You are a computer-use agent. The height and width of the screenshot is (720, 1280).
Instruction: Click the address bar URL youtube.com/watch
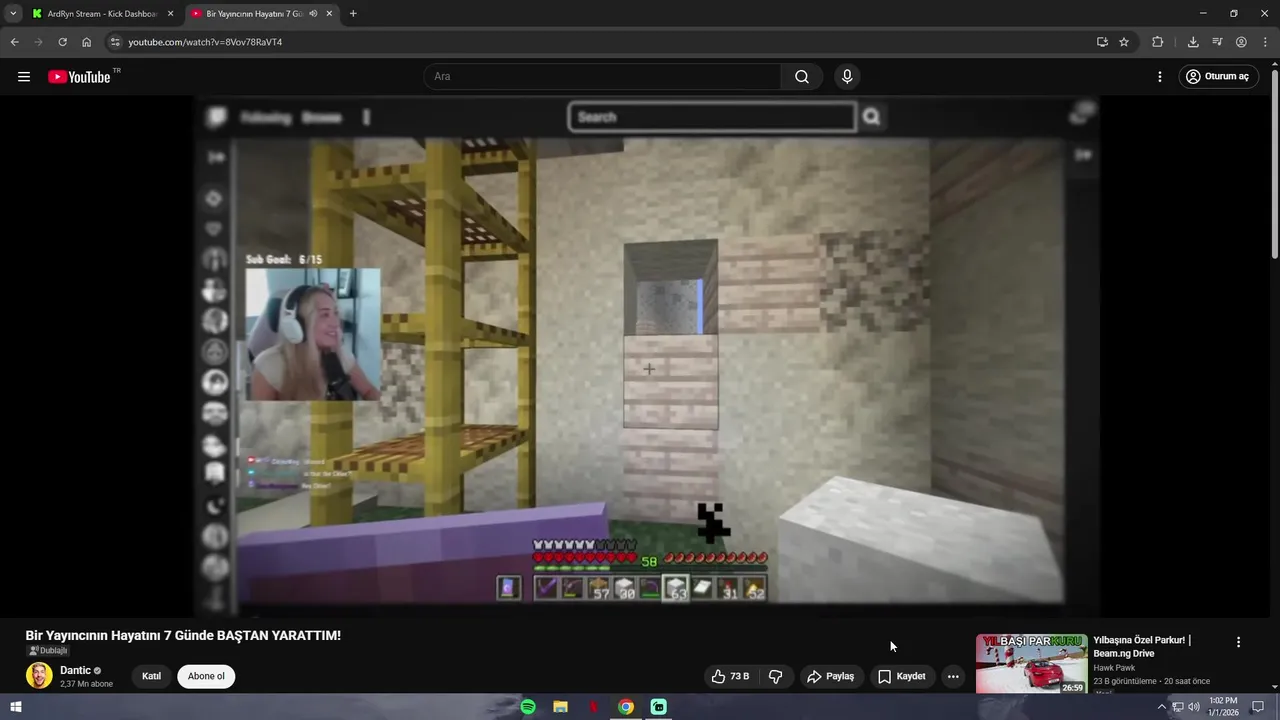205,42
